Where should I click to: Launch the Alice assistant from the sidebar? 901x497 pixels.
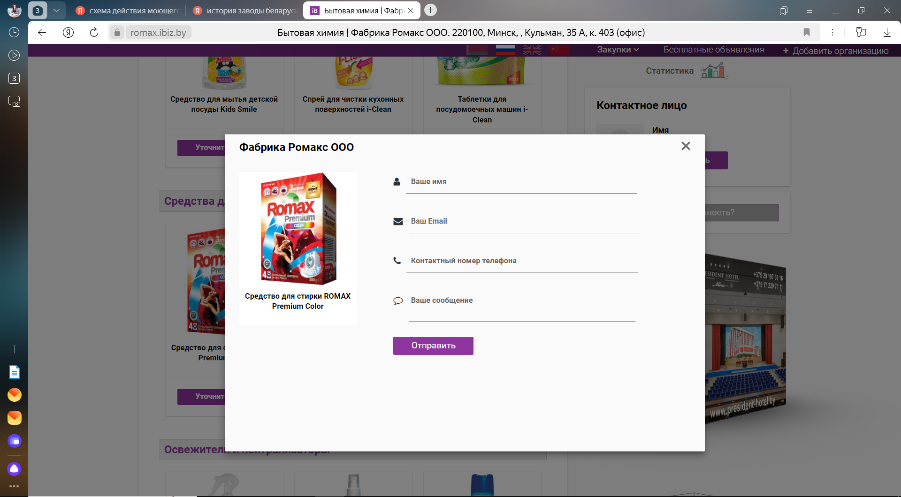click(x=14, y=469)
